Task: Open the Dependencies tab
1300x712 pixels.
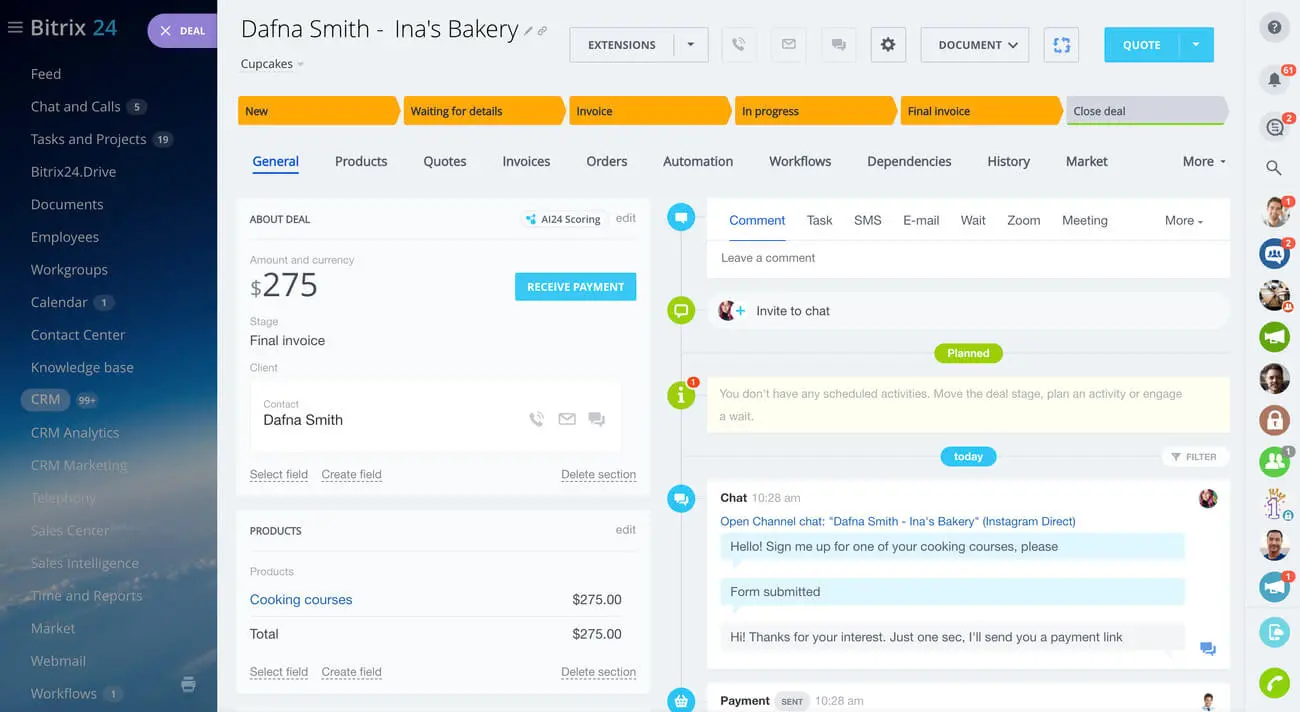Action: pyautogui.click(x=909, y=161)
